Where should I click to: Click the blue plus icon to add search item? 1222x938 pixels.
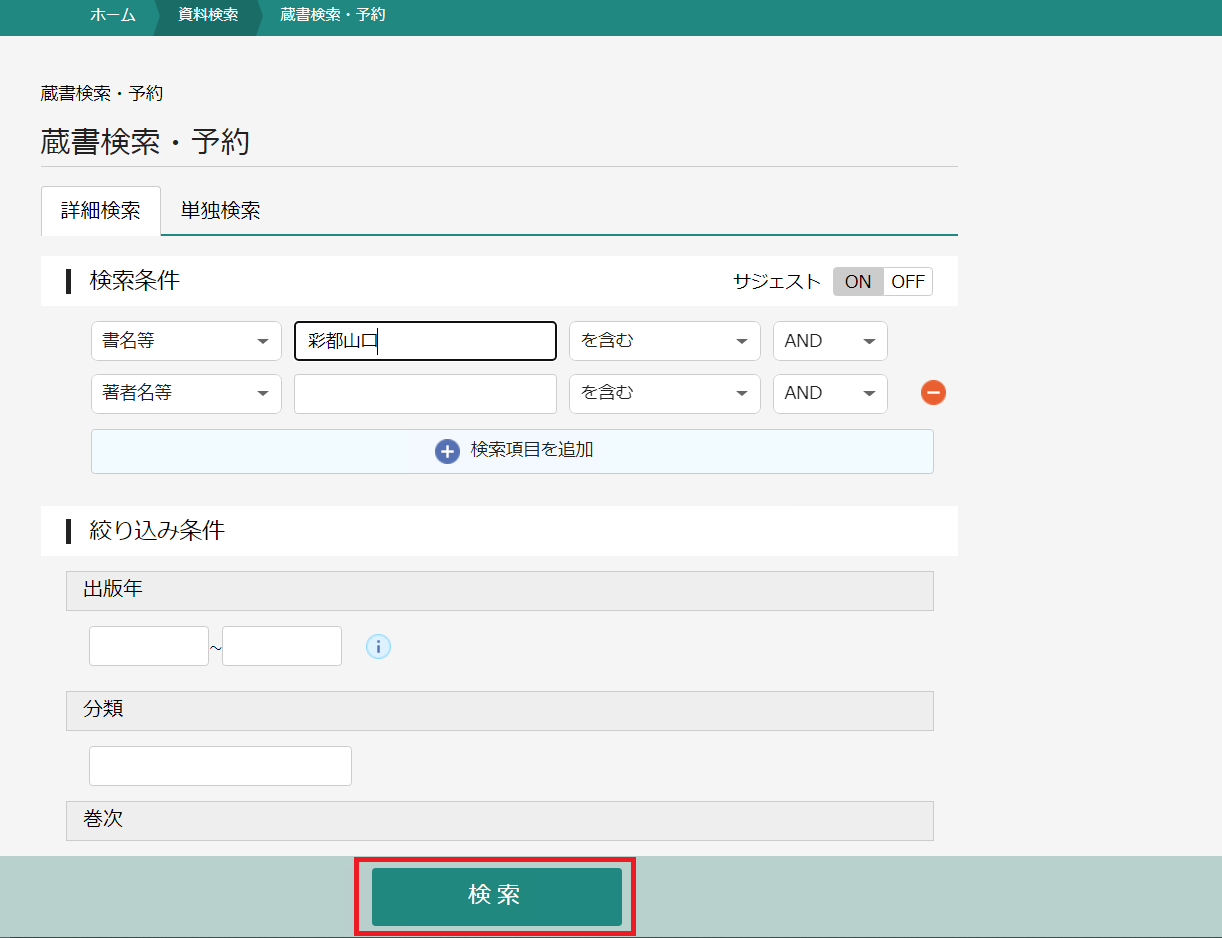point(447,451)
